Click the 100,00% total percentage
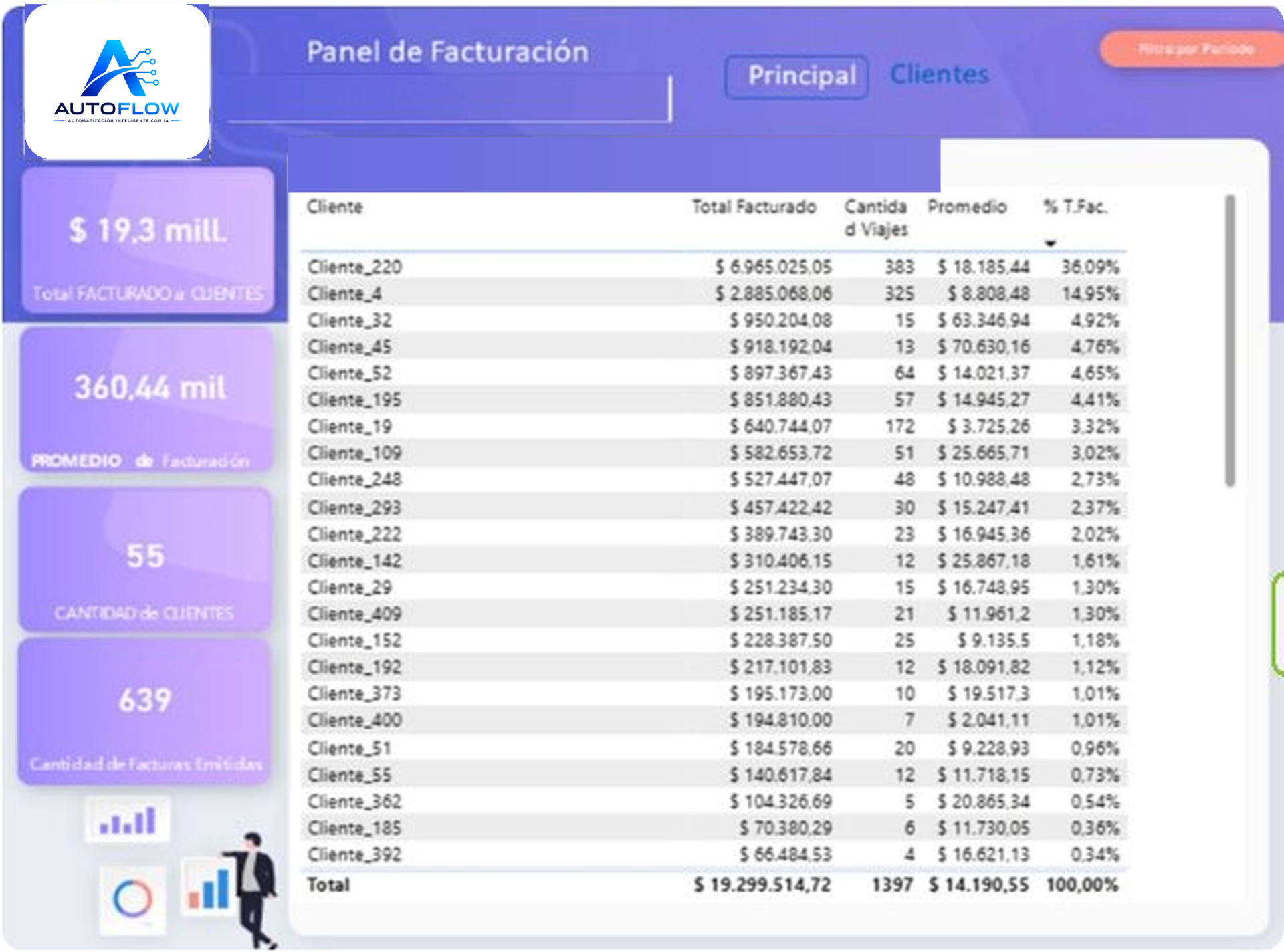This screenshot has height=952, width=1284. [1082, 884]
